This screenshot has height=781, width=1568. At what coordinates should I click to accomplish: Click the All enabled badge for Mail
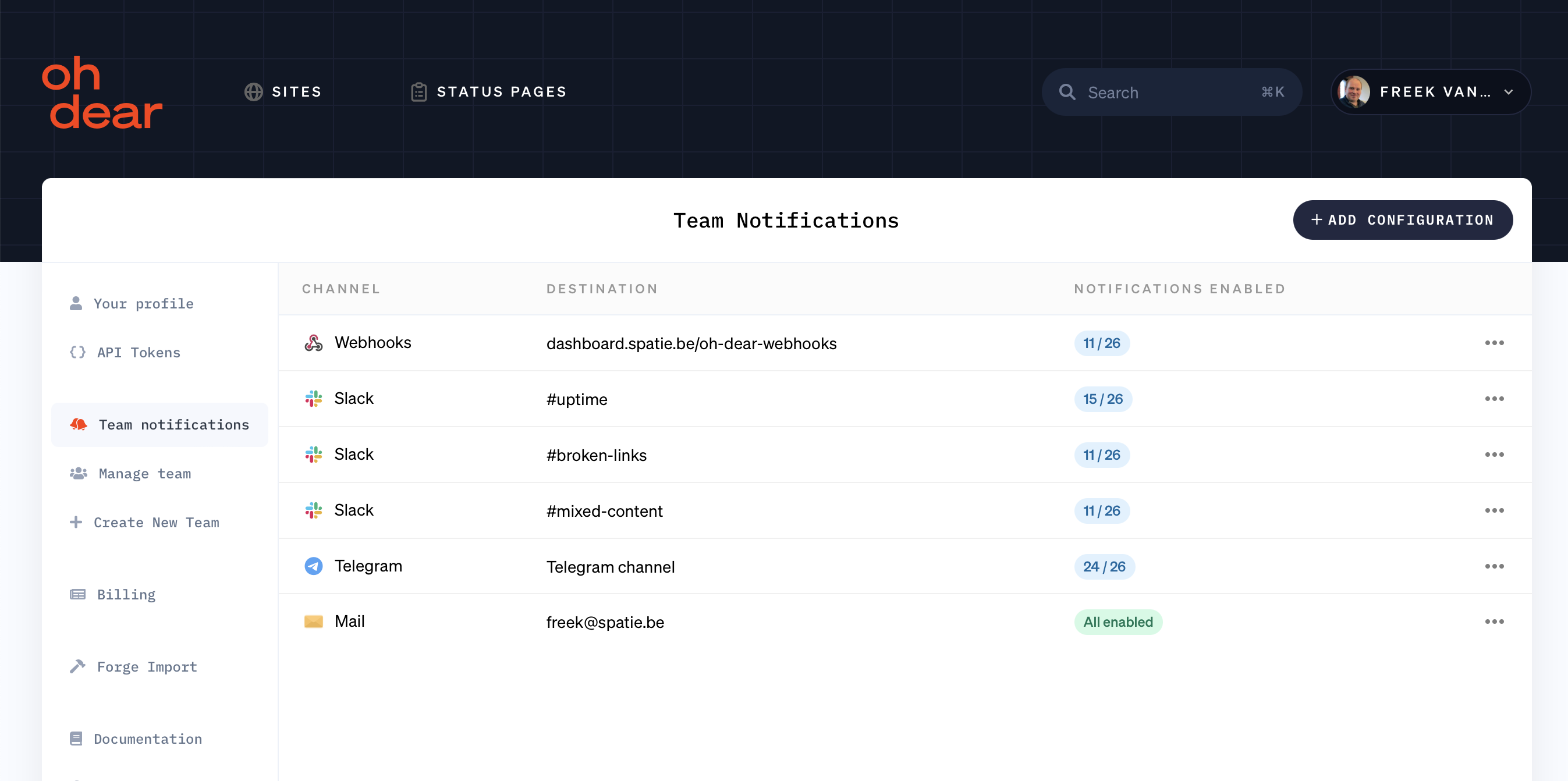point(1118,622)
